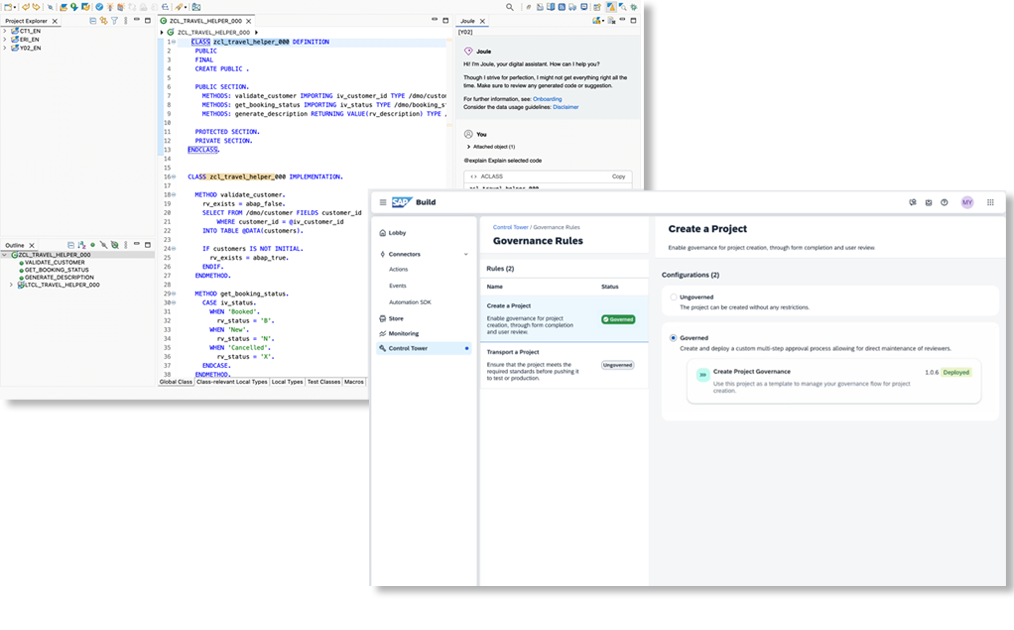Expand the LTCL_TRAVEL_HELPER_000 outline node
The height and width of the screenshot is (630, 1014).
pos(12,285)
